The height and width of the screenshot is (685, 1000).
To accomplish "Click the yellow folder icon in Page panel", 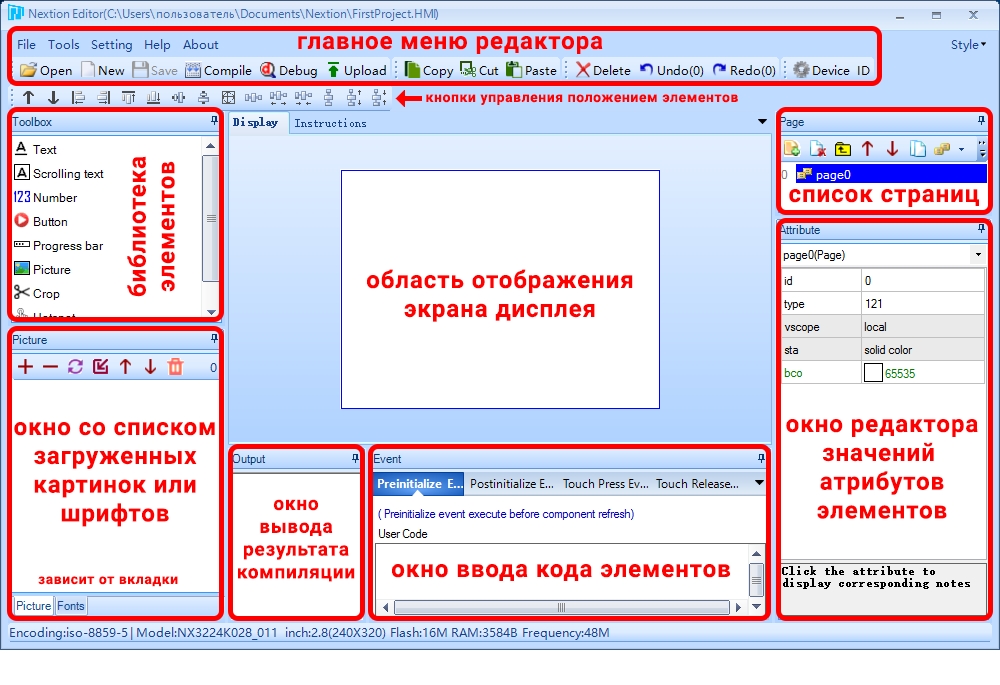I will (842, 149).
